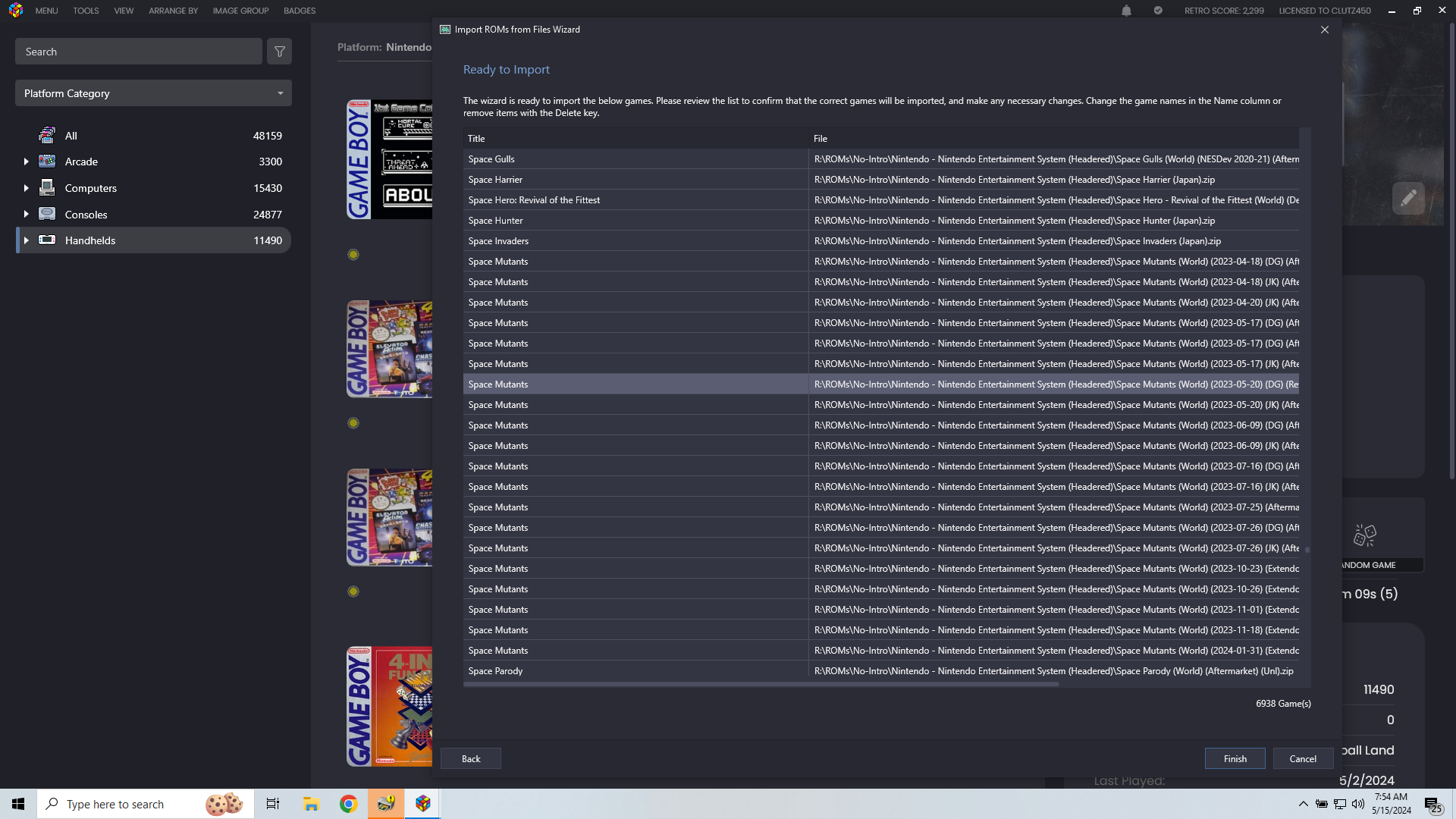The width and height of the screenshot is (1456, 819).
Task: Click the pencil edit icon
Action: pyautogui.click(x=1408, y=199)
